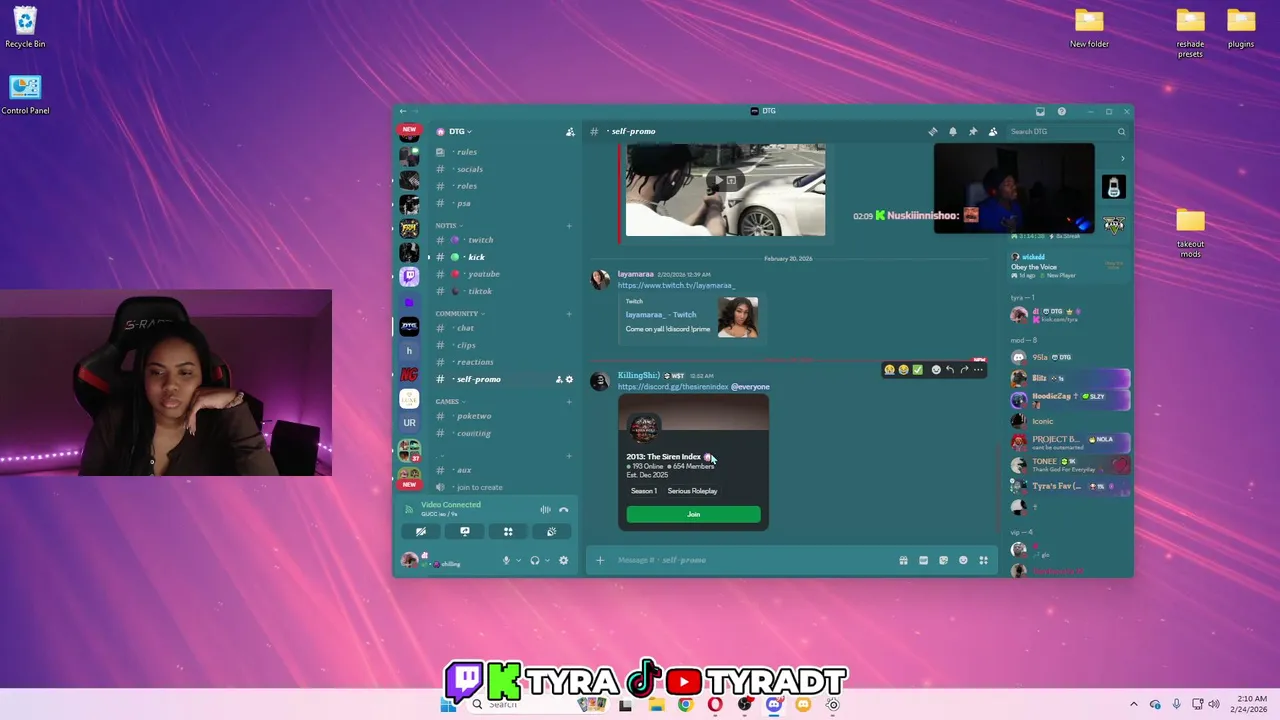Open microphone input options arrow
The height and width of the screenshot is (720, 1280).
pos(518,561)
